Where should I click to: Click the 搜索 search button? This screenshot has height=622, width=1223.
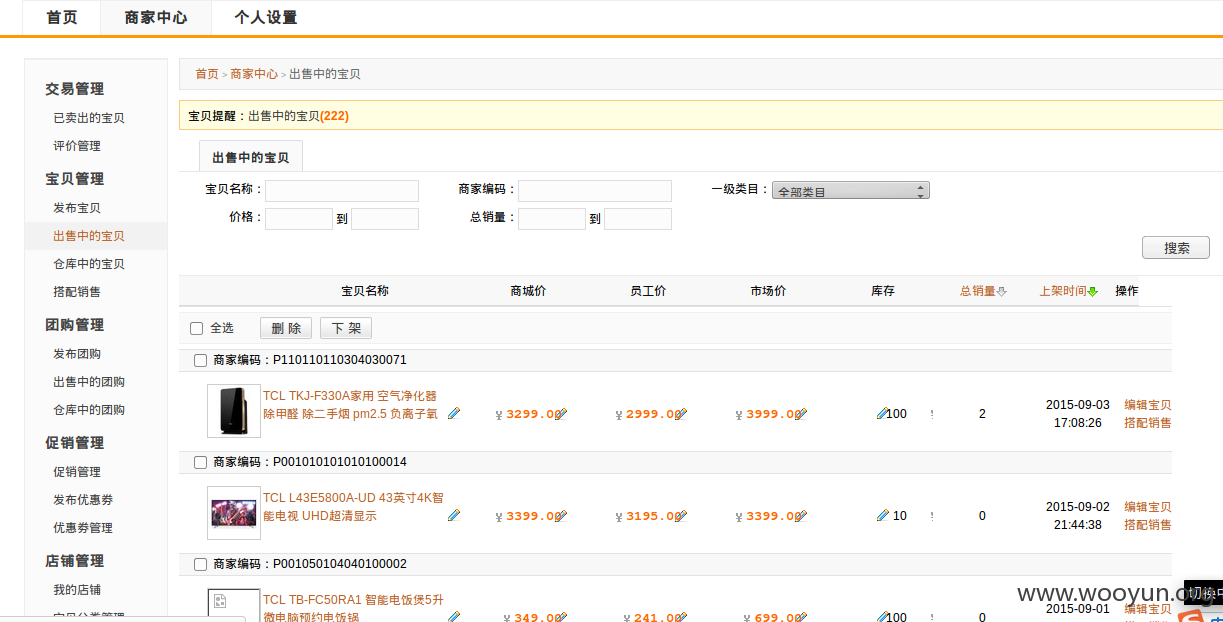1176,248
